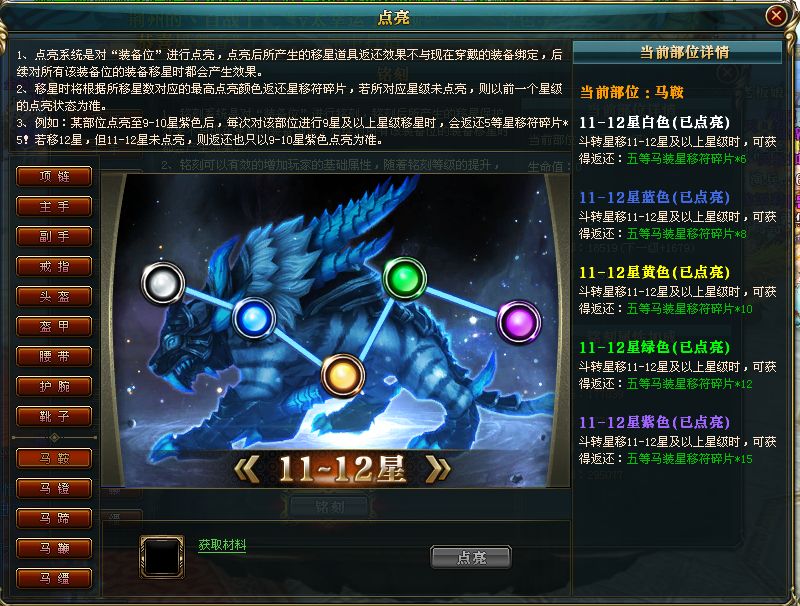The image size is (800, 606).
Task: Select the green star orb
Action: (405, 279)
